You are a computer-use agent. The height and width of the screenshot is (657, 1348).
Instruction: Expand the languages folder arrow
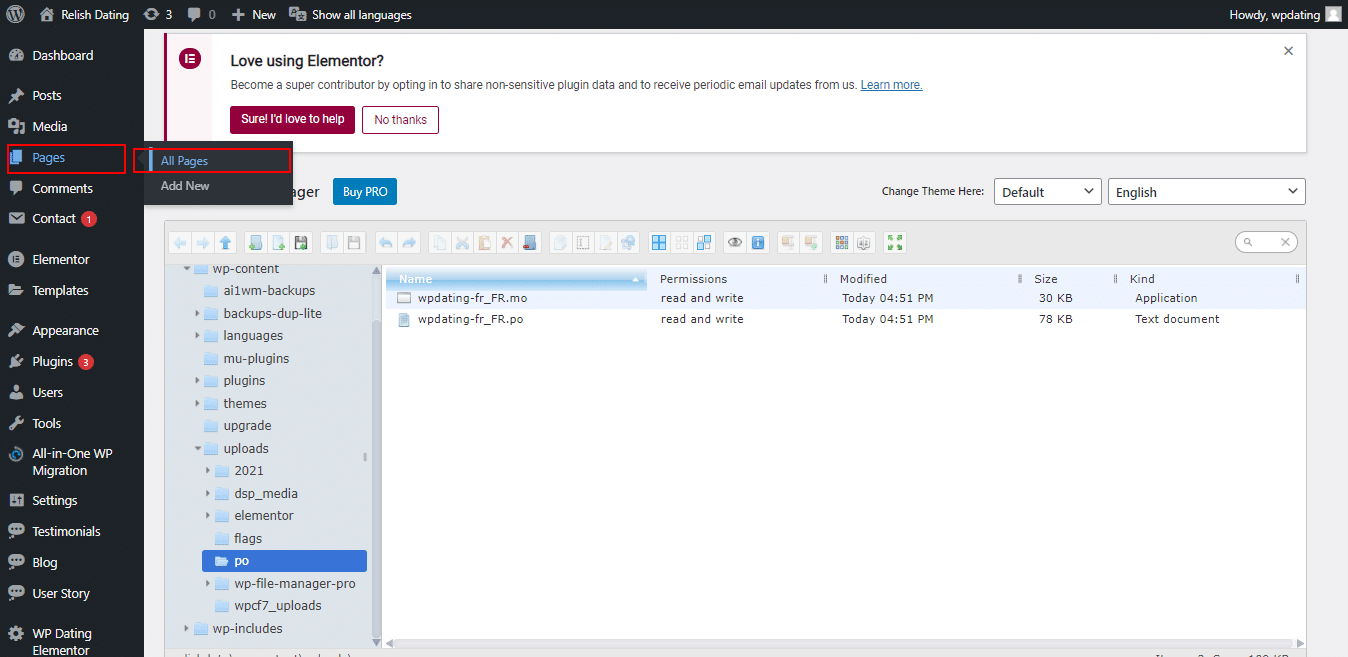(x=198, y=336)
